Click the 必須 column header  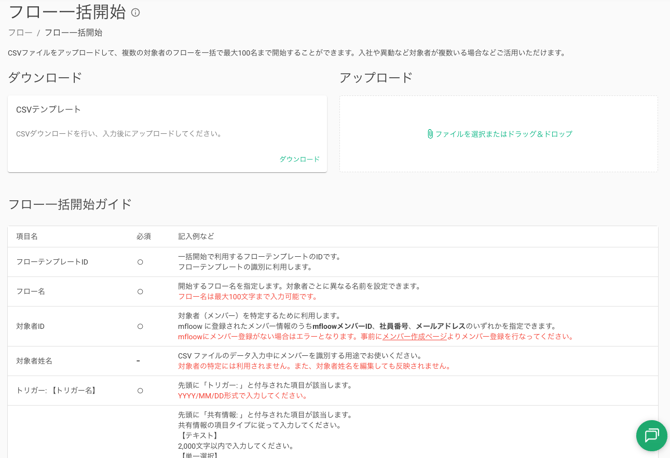[144, 236]
